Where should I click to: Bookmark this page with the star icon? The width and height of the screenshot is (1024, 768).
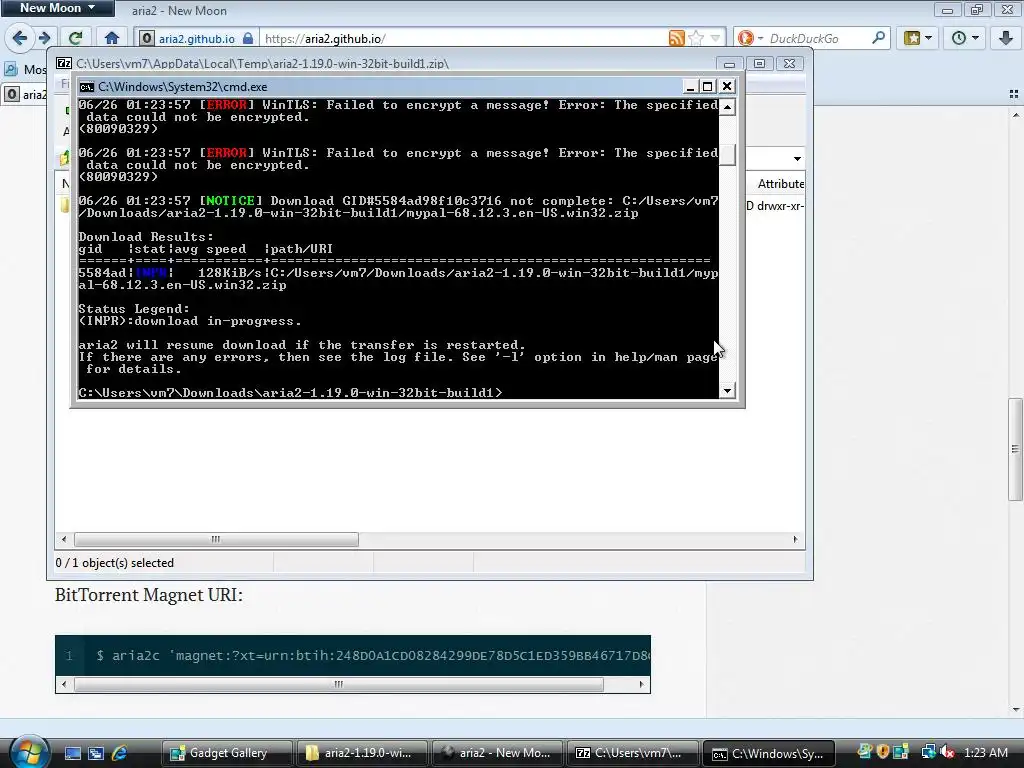(696, 38)
